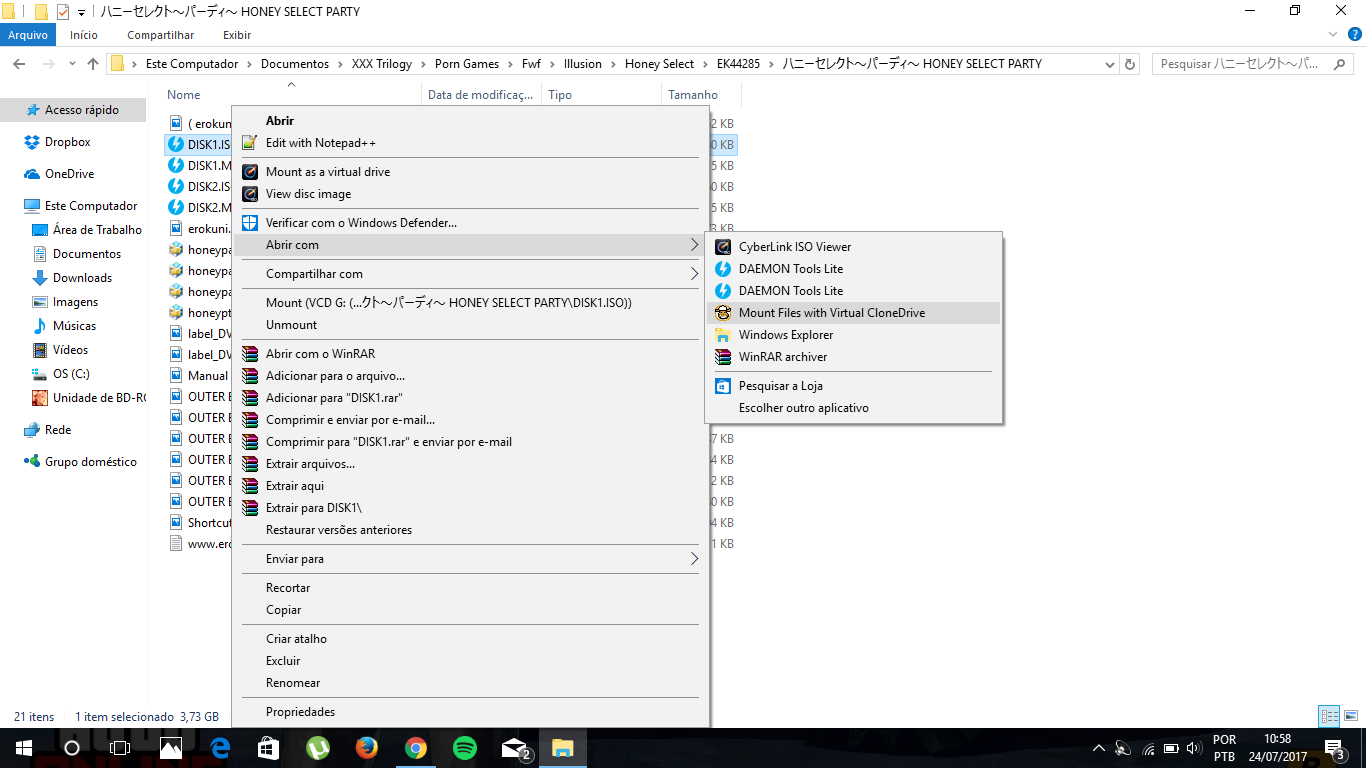
Task: Pick CyberLink ISO Viewer from the submenu
Action: click(795, 247)
